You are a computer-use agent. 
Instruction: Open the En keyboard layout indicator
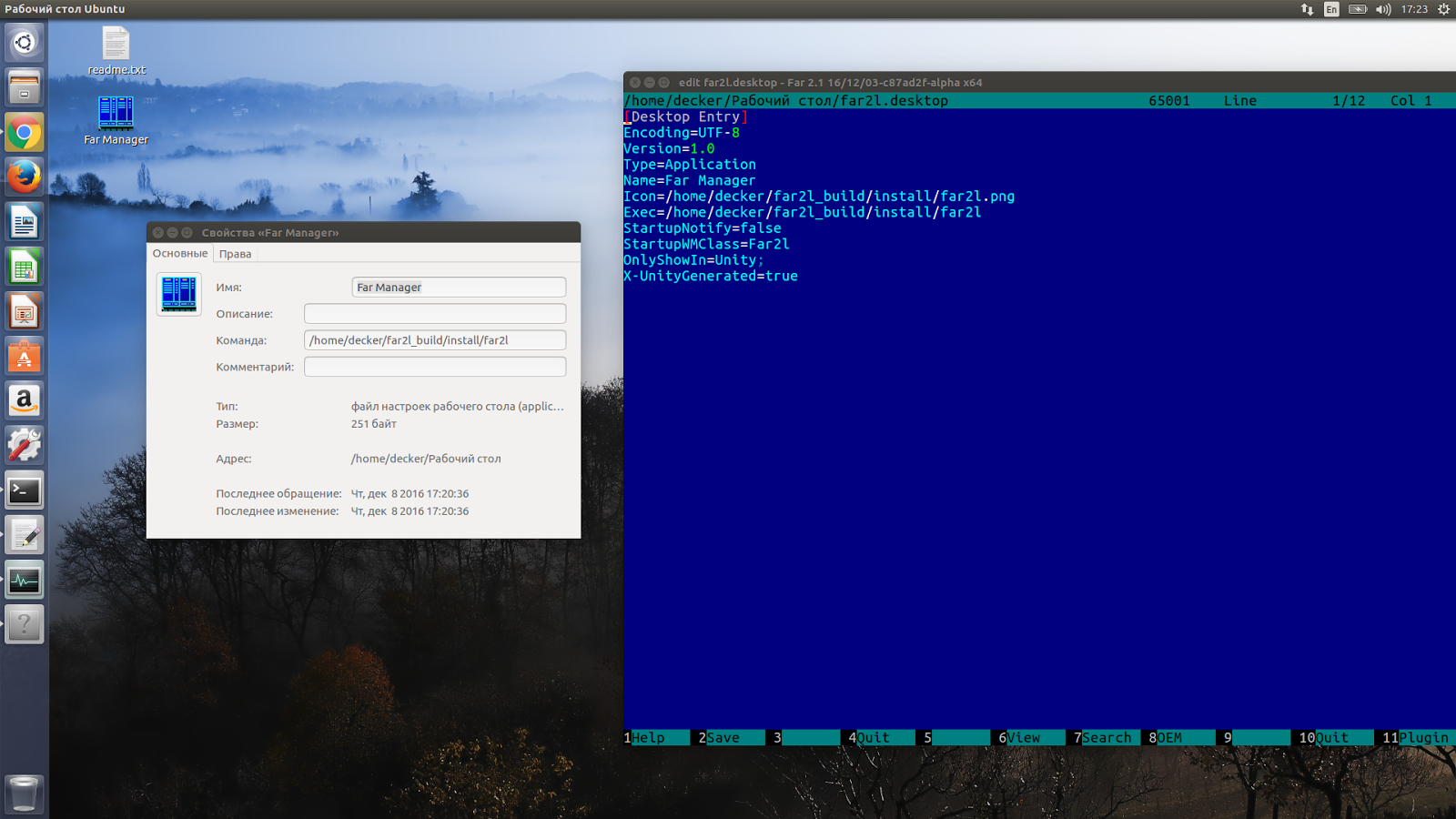(x=1331, y=9)
